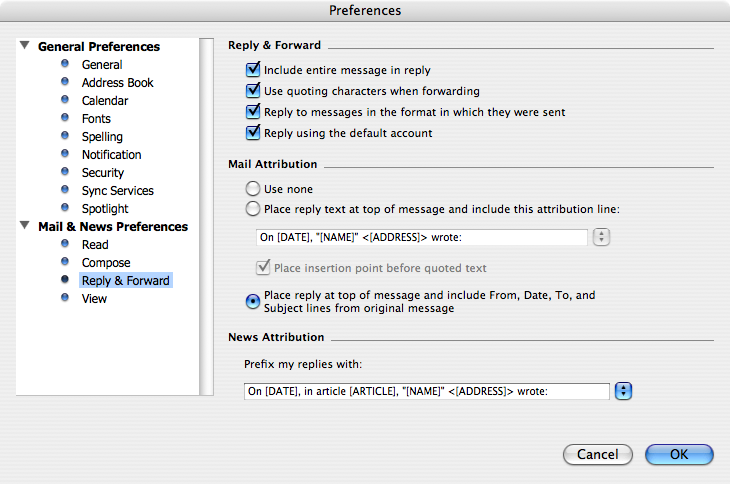Click the bullet icon next to Spelling
The height and width of the screenshot is (484, 730).
coord(65,135)
